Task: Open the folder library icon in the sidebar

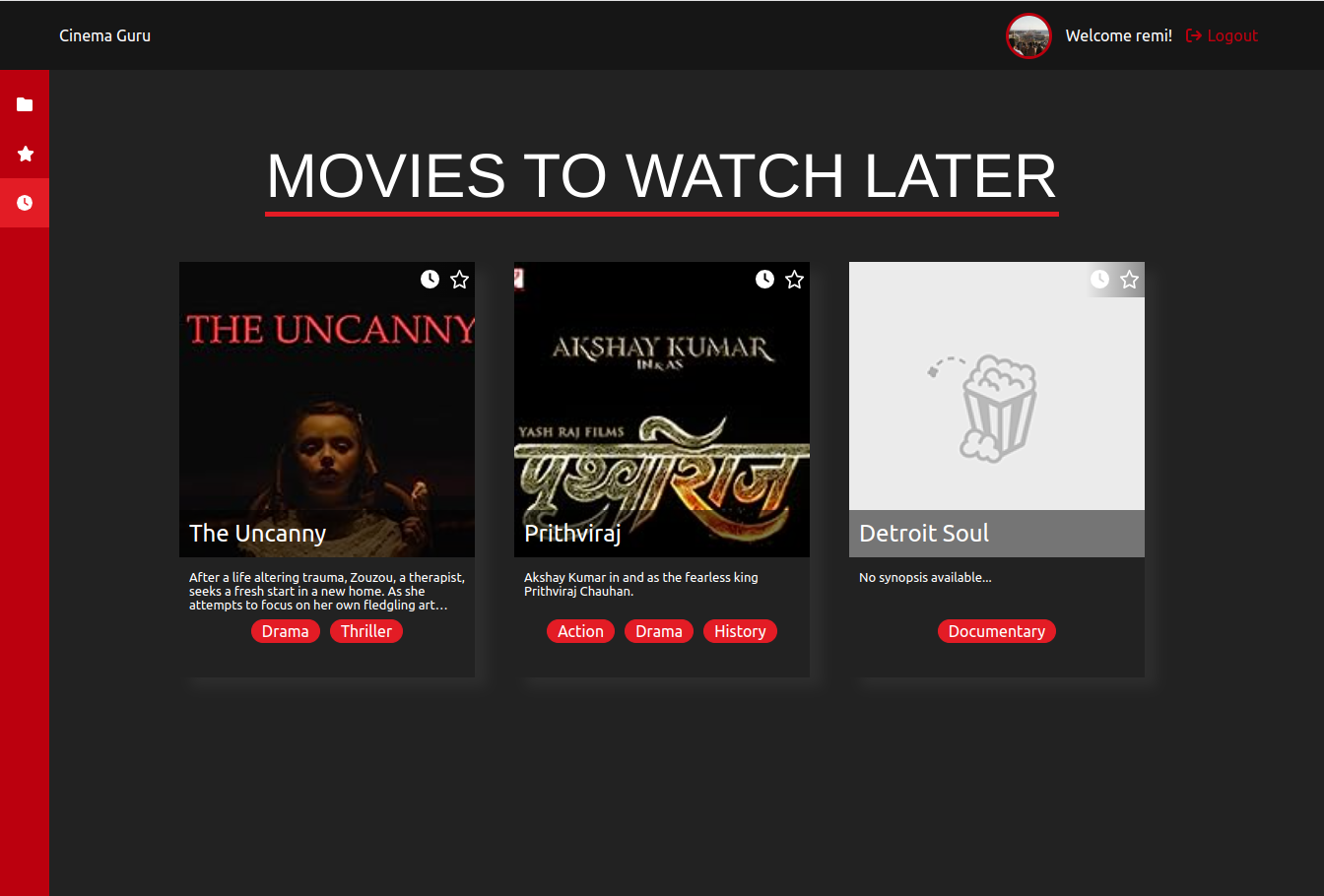Action: coord(25,104)
